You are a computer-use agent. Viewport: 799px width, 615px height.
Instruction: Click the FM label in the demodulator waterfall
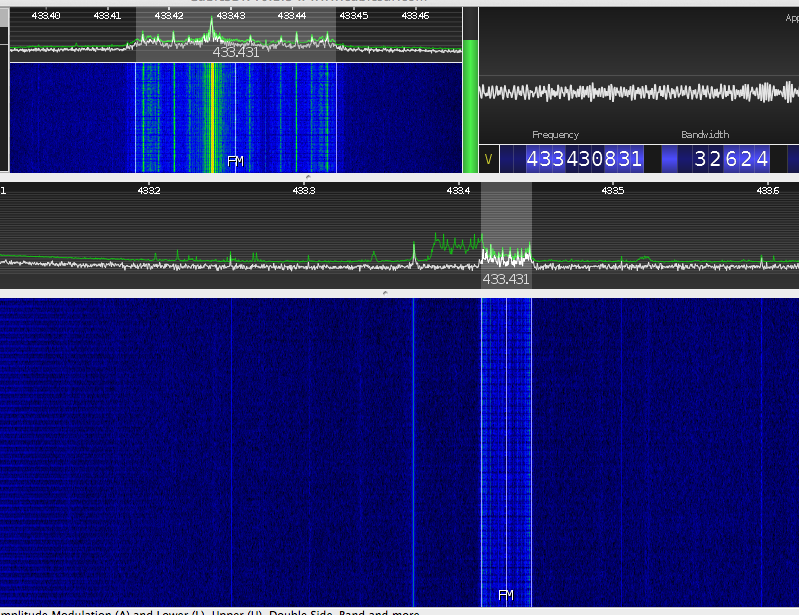[235, 162]
